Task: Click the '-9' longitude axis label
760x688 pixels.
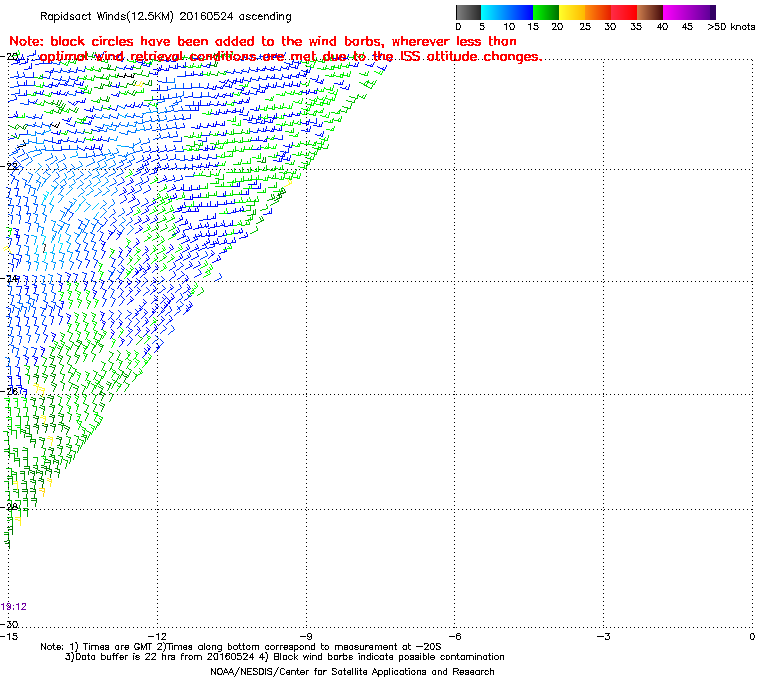Action: pos(306,637)
